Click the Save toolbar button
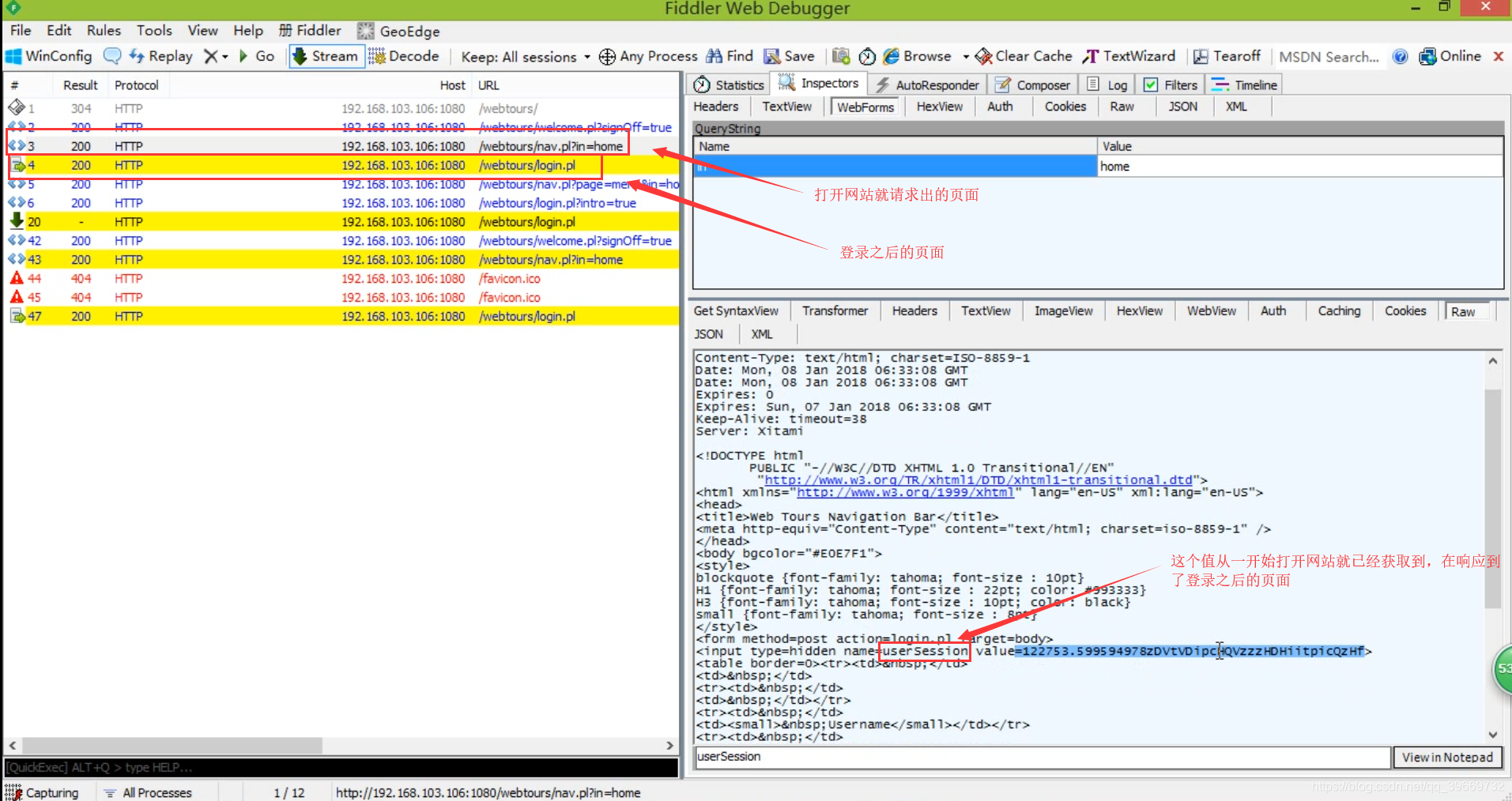Screen dimensions: 1512x801 (789, 56)
